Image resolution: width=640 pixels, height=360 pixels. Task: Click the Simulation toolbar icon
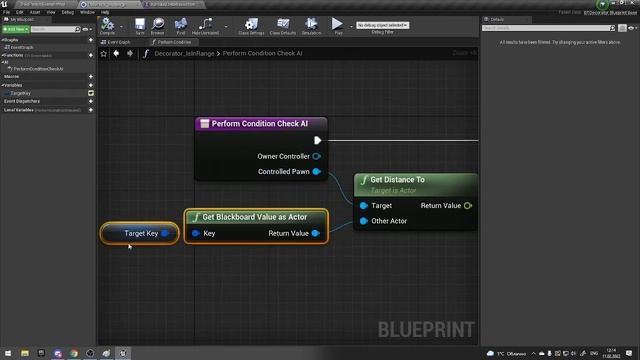tap(311, 25)
